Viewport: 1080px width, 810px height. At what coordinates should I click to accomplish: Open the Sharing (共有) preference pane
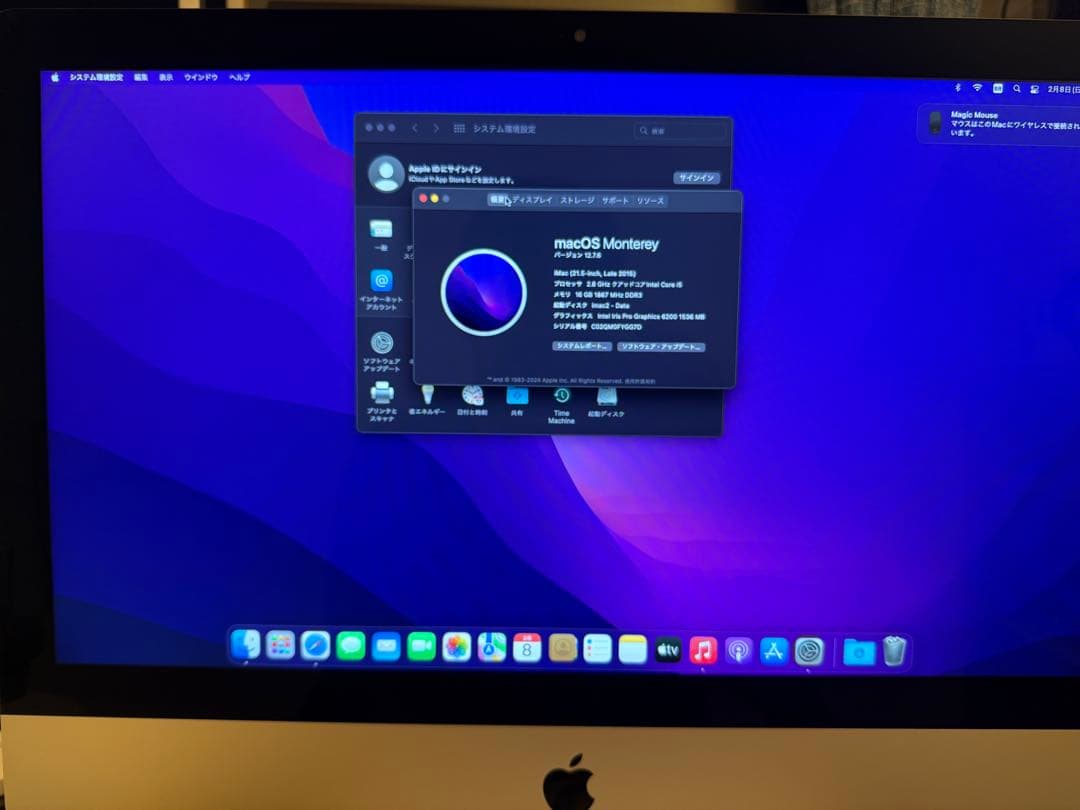click(517, 397)
